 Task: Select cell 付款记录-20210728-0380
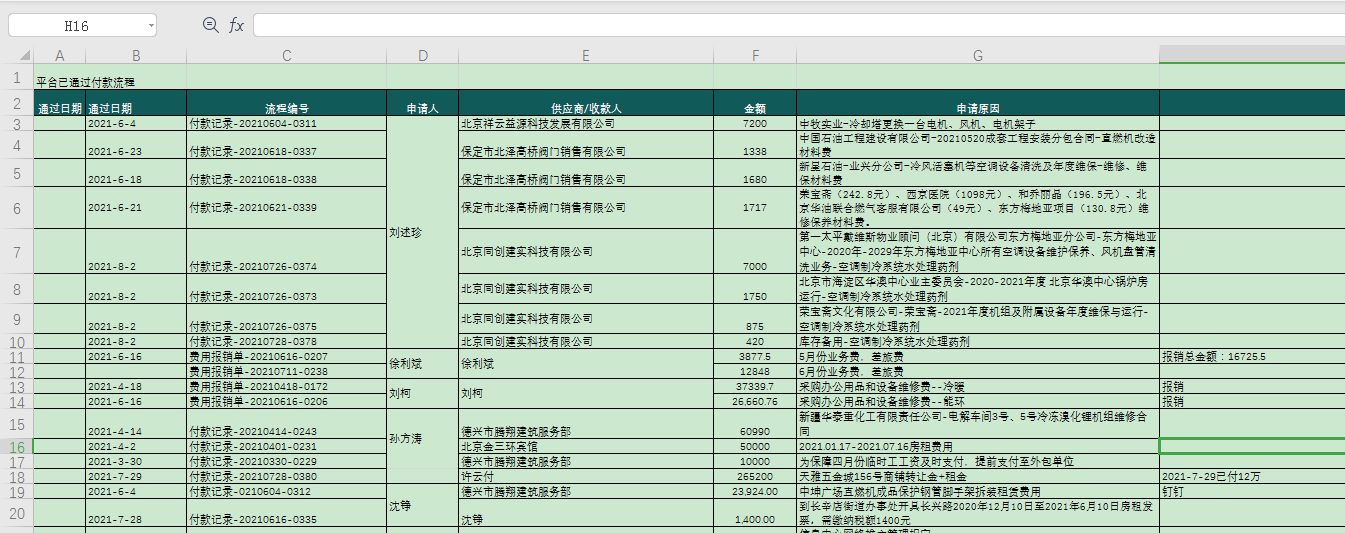pos(287,477)
